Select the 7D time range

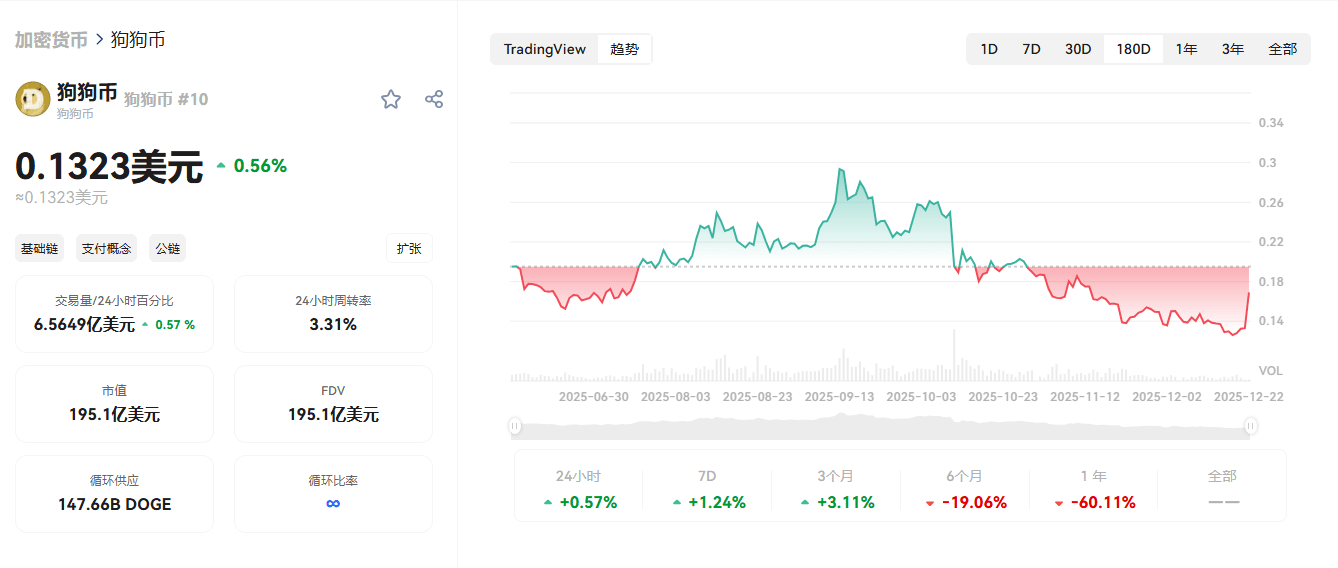click(1031, 49)
